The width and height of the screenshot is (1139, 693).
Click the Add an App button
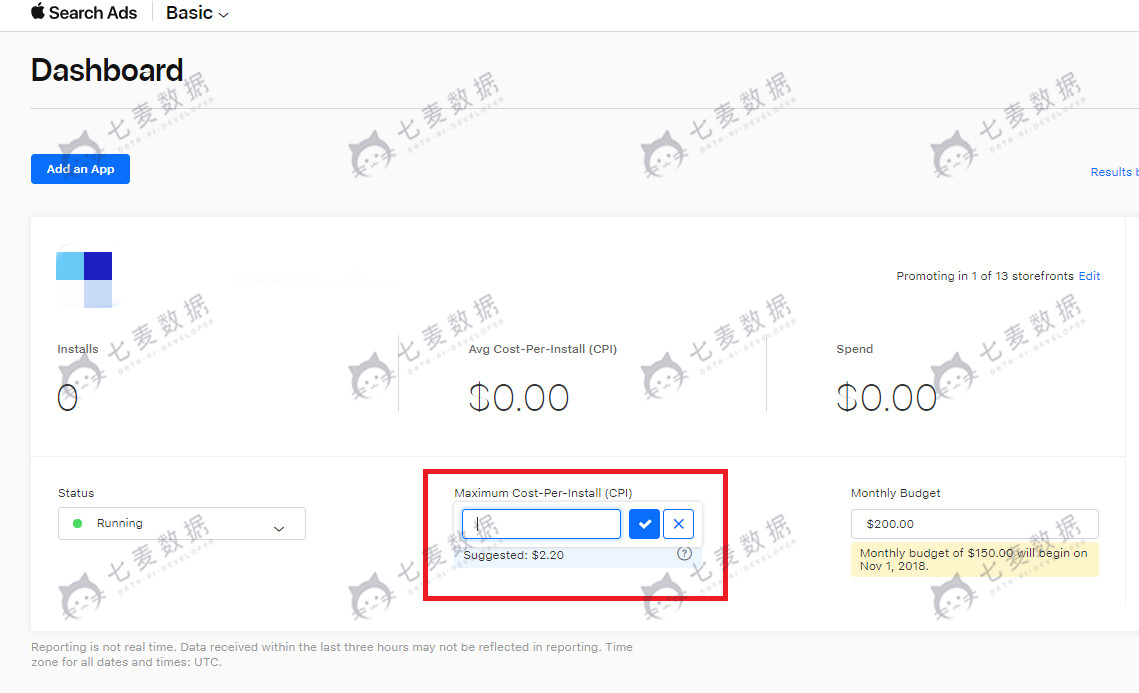pos(80,169)
